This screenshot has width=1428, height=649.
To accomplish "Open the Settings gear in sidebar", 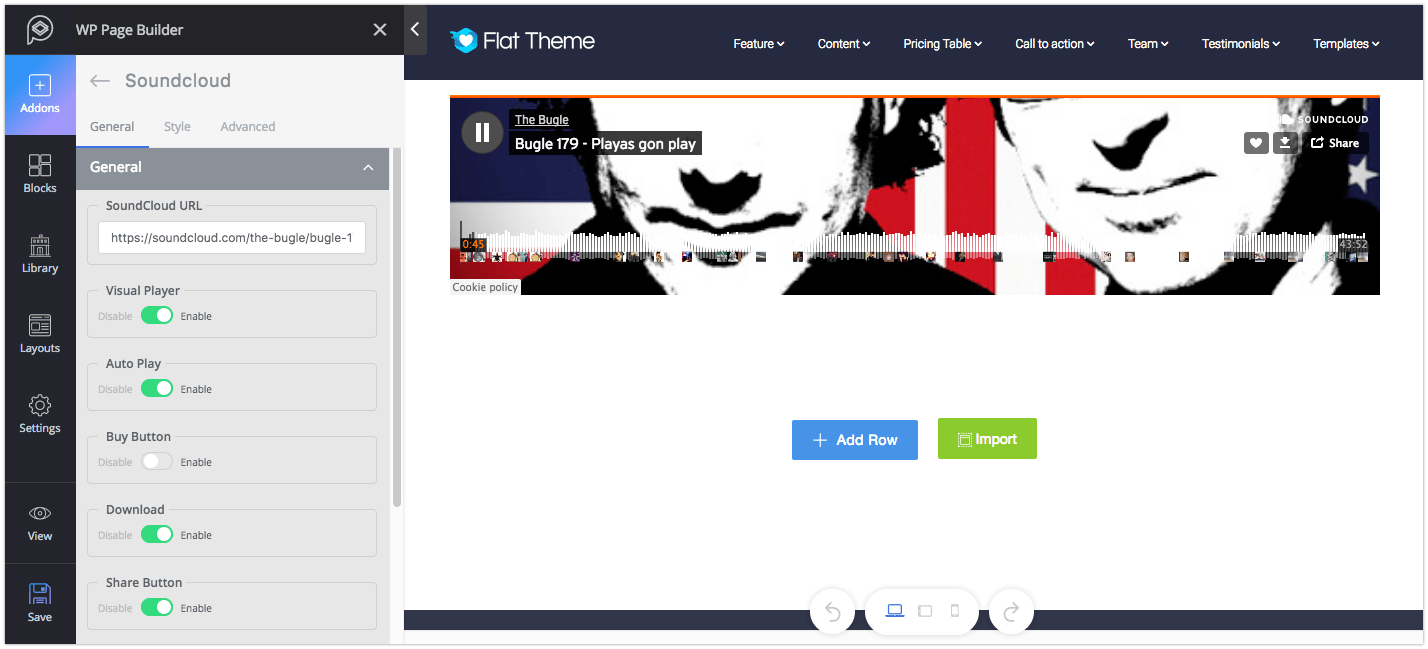I will 40,414.
